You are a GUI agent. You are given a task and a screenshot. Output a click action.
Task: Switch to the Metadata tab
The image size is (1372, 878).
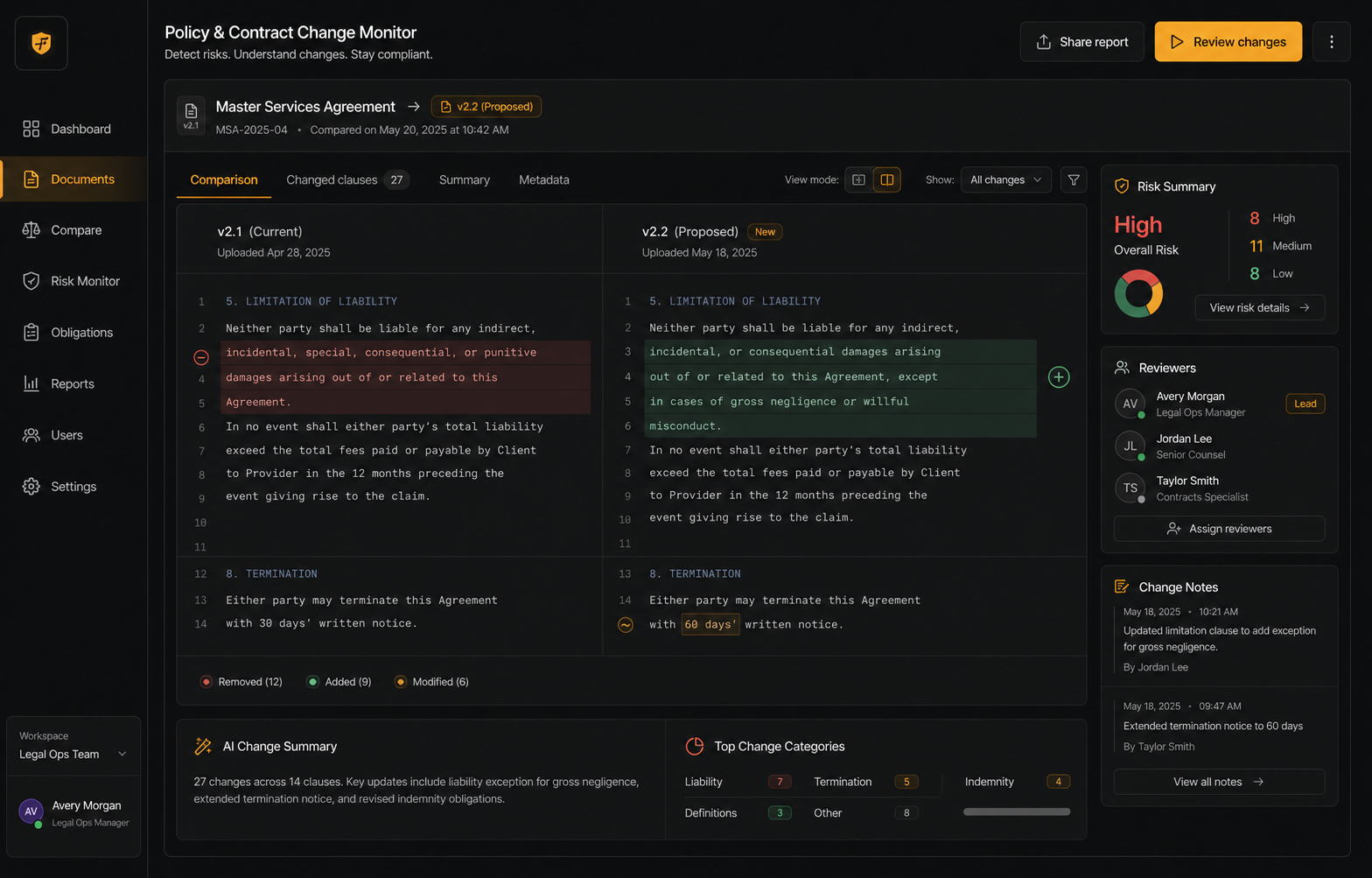543,179
